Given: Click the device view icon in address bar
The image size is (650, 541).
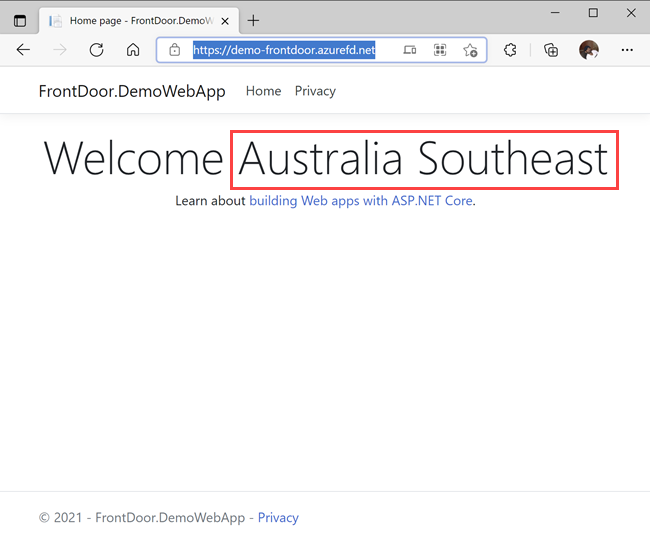Looking at the screenshot, I should click(410, 50).
